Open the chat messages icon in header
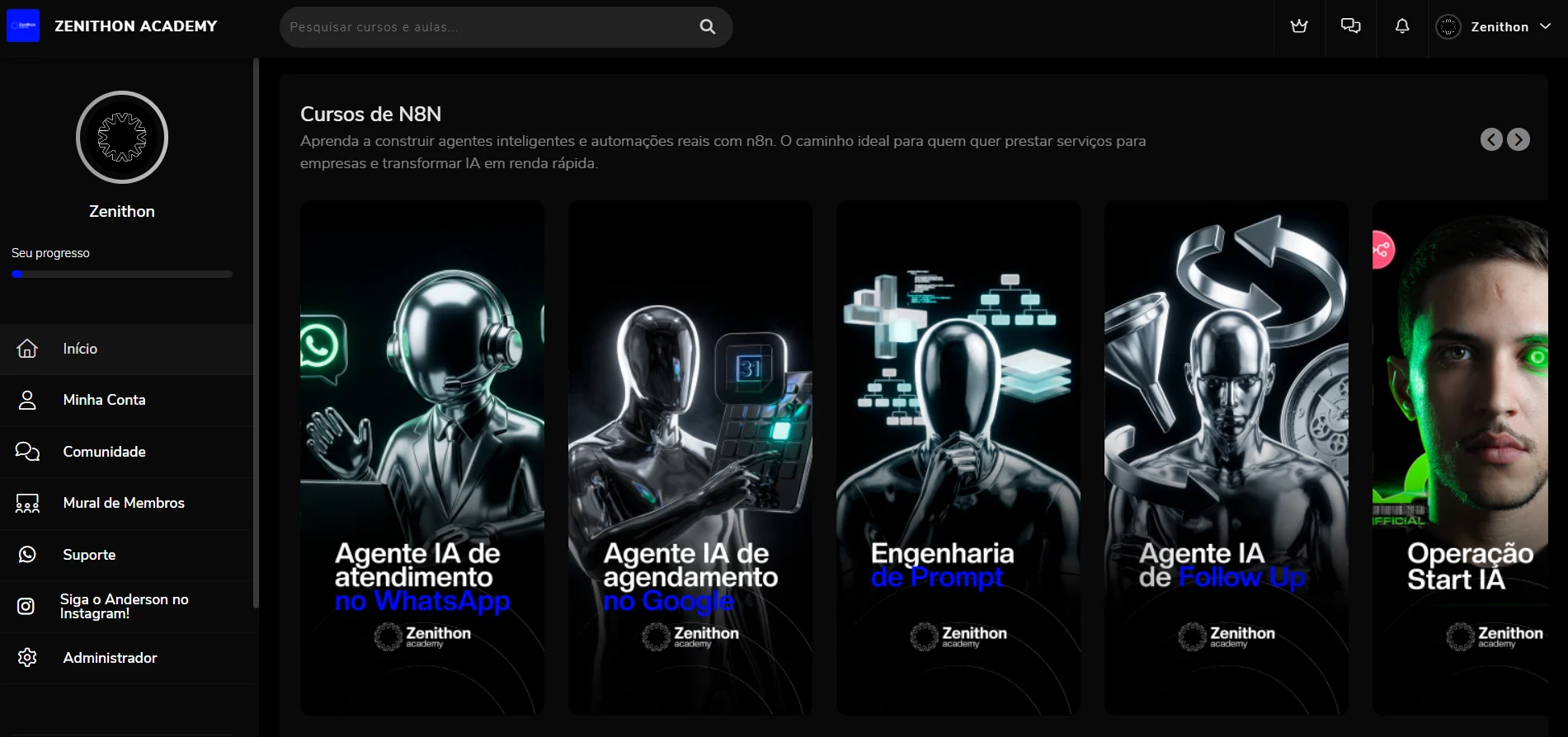This screenshot has height=737, width=1568. tap(1350, 26)
